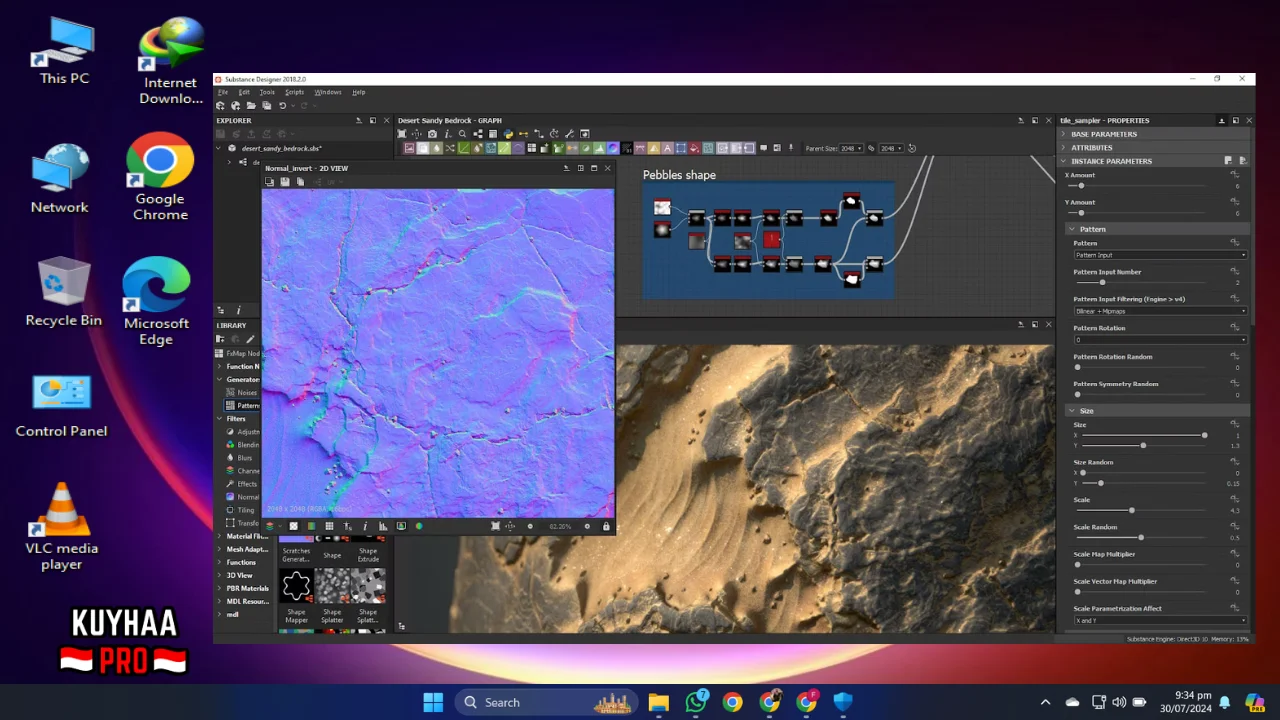Click the wrench tools icon in graph toolbar
1280x720 pixels.
click(569, 133)
